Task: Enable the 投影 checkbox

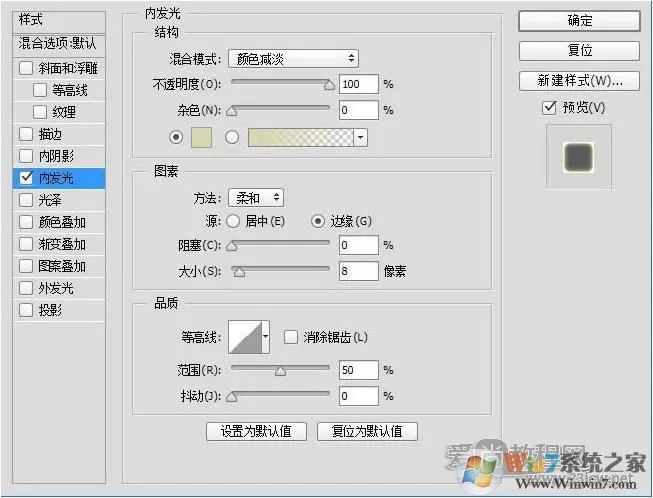Action: click(26, 310)
